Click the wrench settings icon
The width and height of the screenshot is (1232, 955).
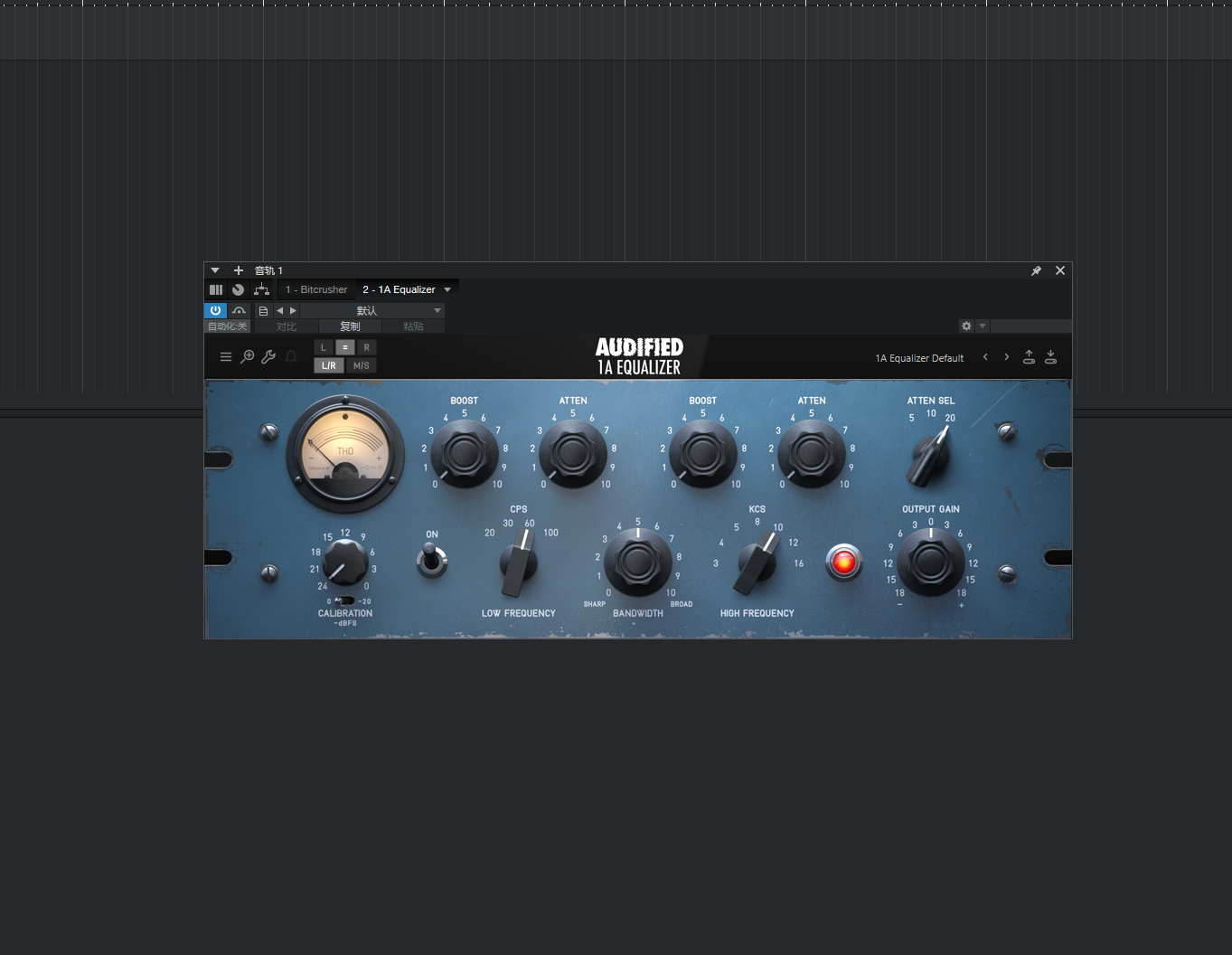[268, 356]
